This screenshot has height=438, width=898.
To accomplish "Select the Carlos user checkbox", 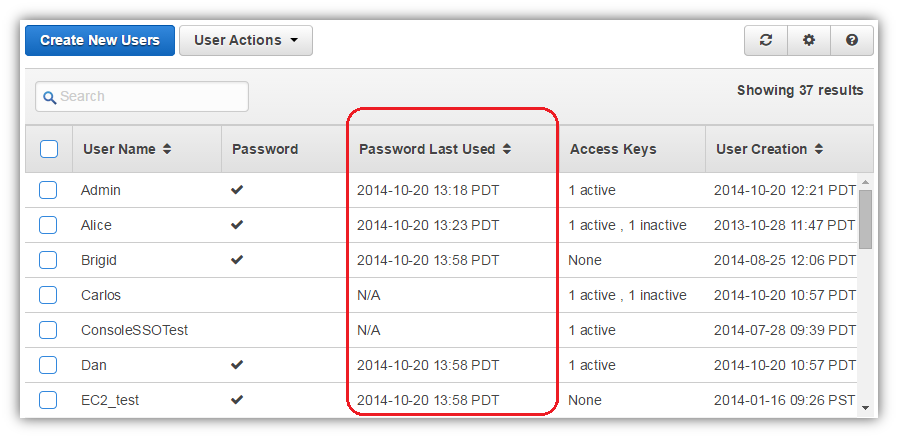I will [48, 295].
